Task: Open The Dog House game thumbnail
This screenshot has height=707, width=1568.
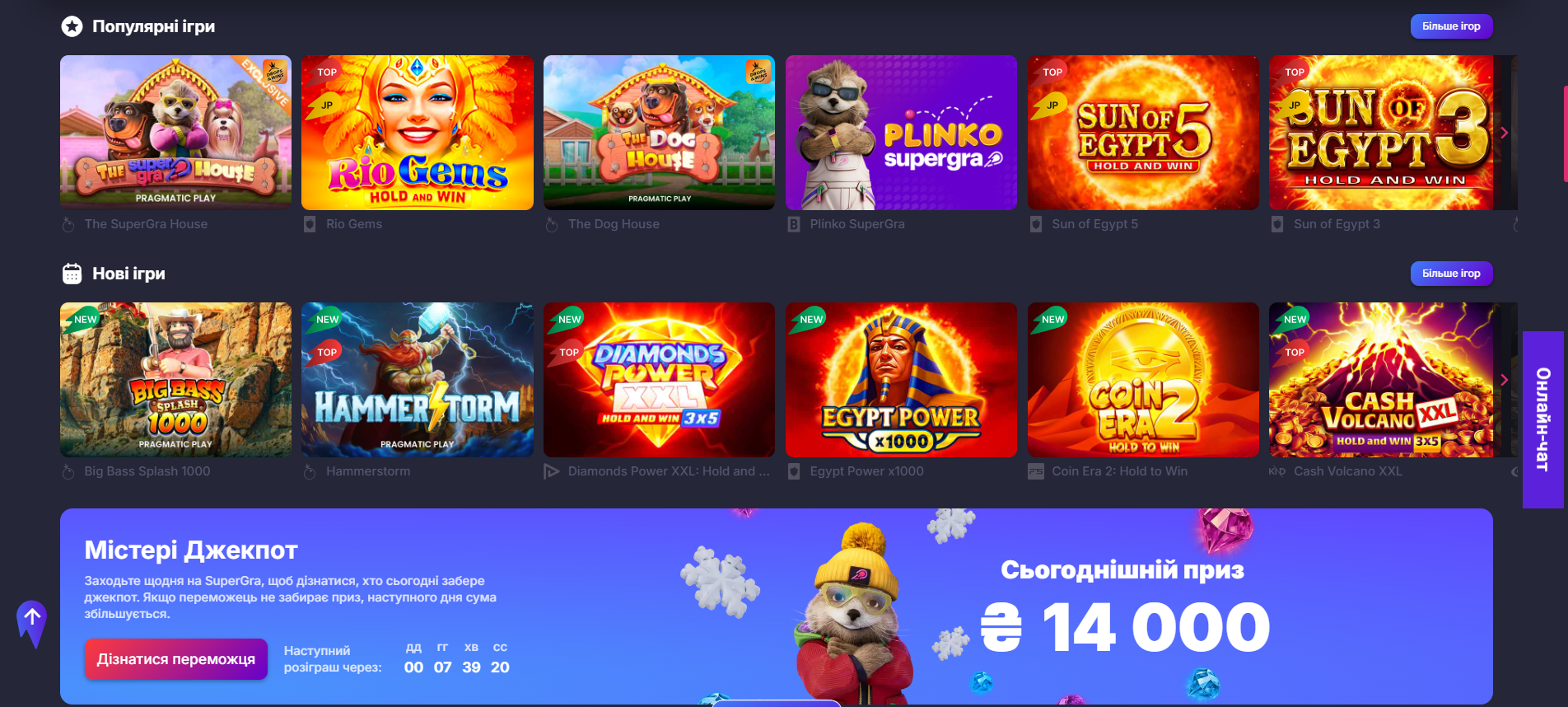Action: tap(659, 133)
